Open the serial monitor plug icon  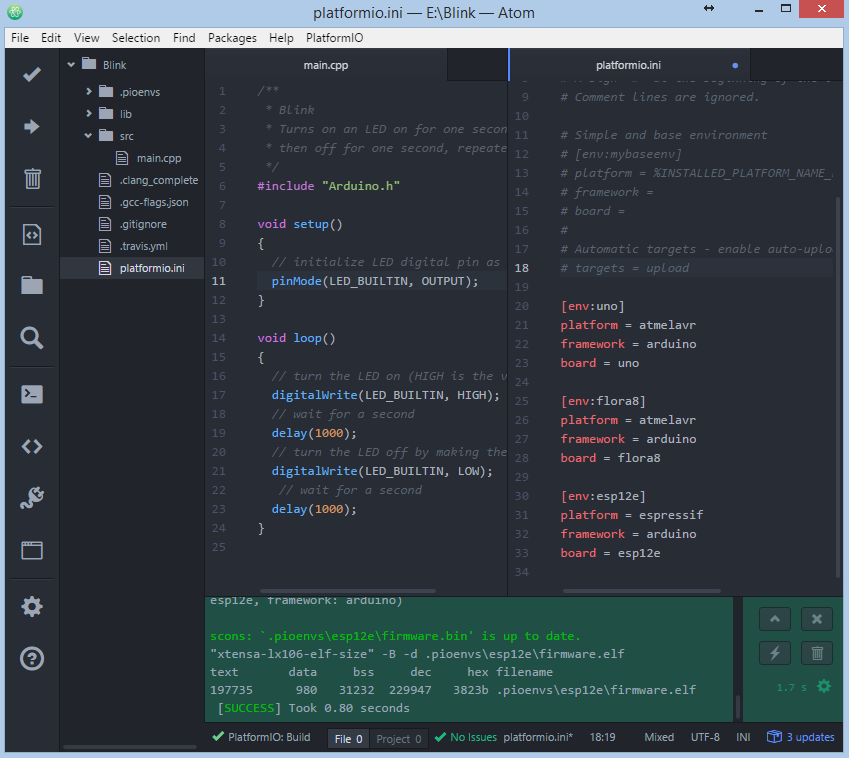pyautogui.click(x=32, y=498)
